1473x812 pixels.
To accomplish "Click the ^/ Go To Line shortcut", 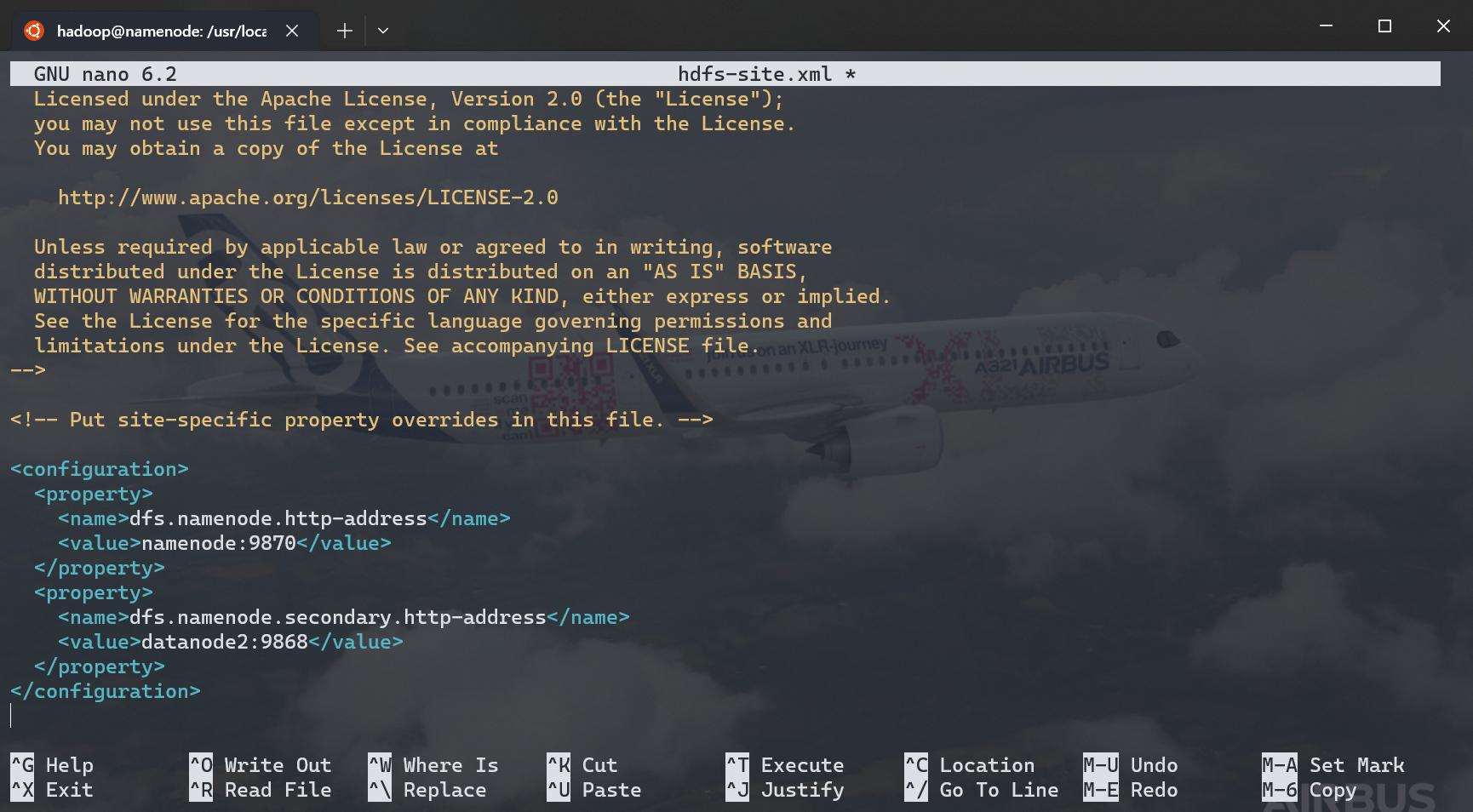I will pos(982,790).
